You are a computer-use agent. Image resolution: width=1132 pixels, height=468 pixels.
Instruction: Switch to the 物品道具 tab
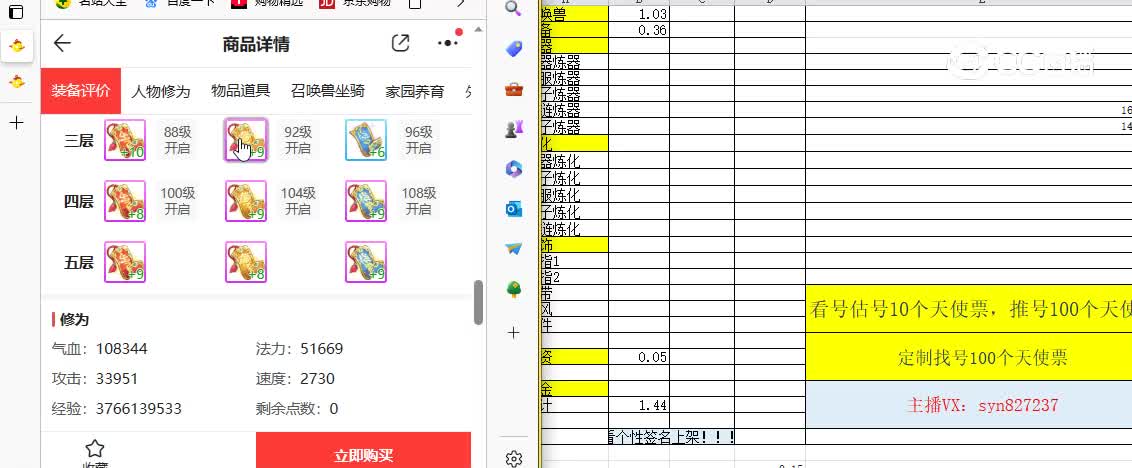point(240,91)
